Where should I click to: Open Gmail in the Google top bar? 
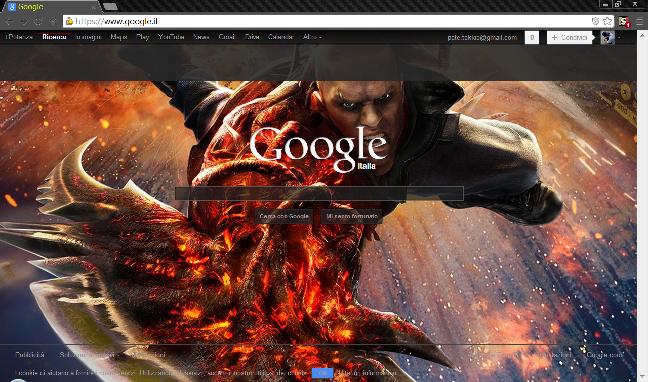click(227, 37)
